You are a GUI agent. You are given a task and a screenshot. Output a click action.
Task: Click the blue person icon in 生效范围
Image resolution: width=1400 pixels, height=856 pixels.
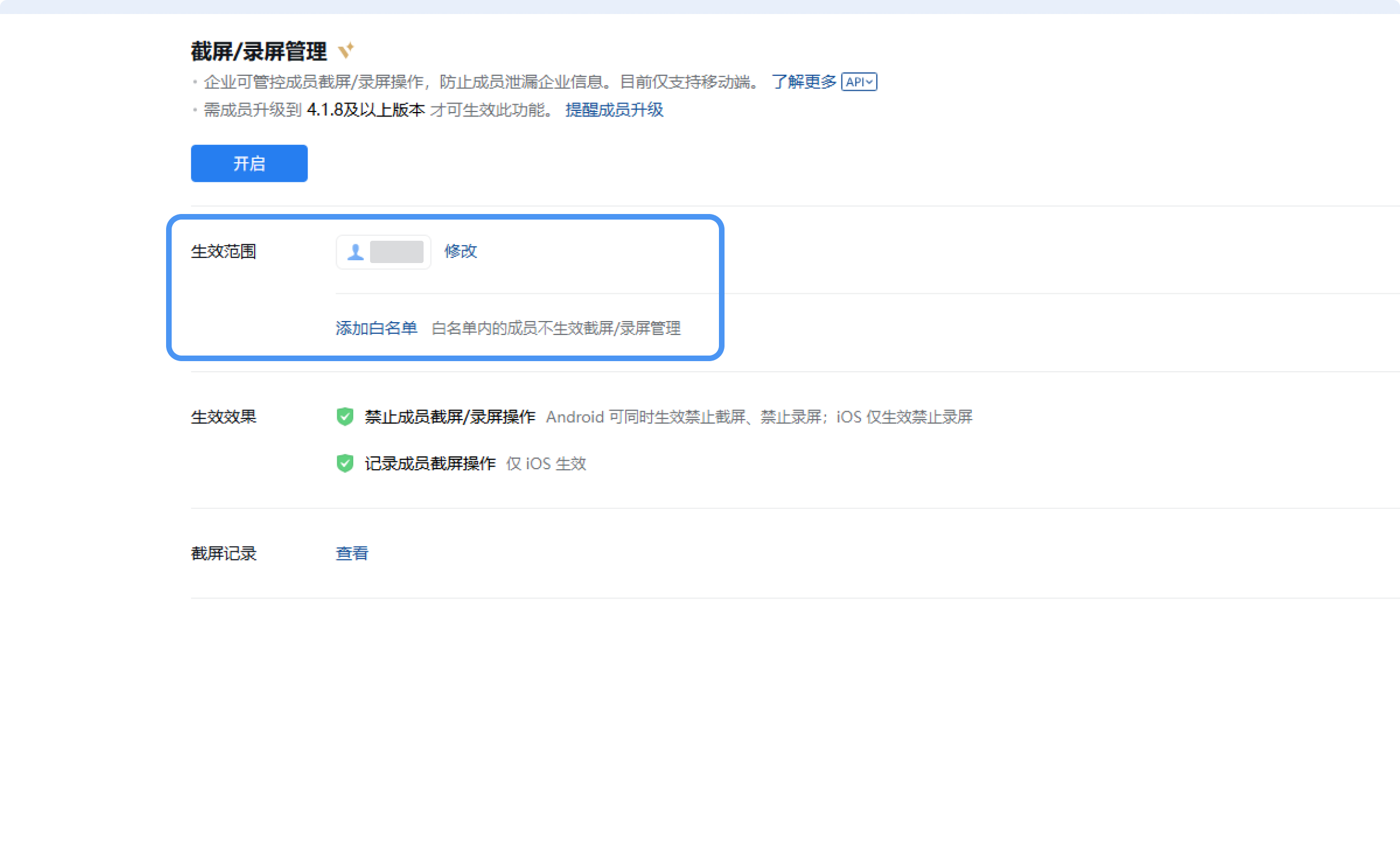(356, 252)
